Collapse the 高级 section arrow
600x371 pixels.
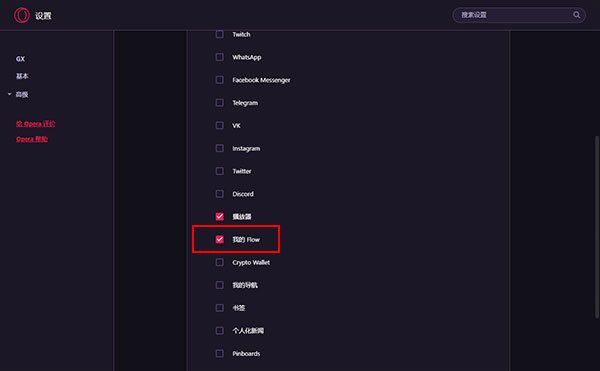point(10,94)
